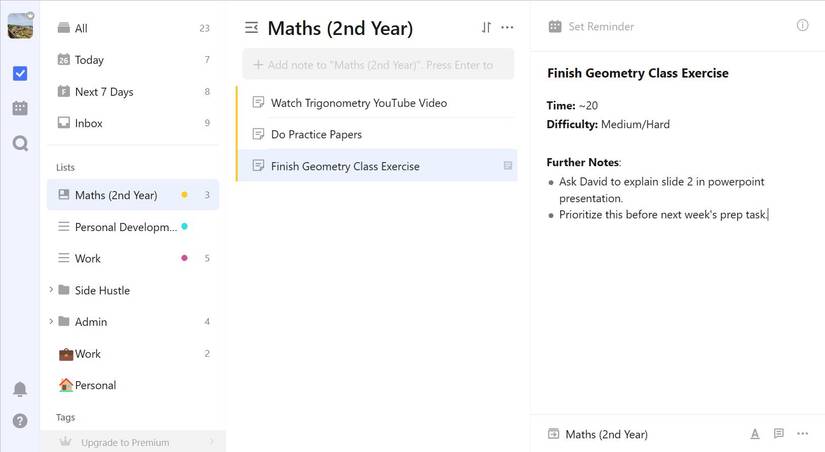This screenshot has width=825, height=452.
Task: Open the Admin folder
Action: [x=133, y=322]
